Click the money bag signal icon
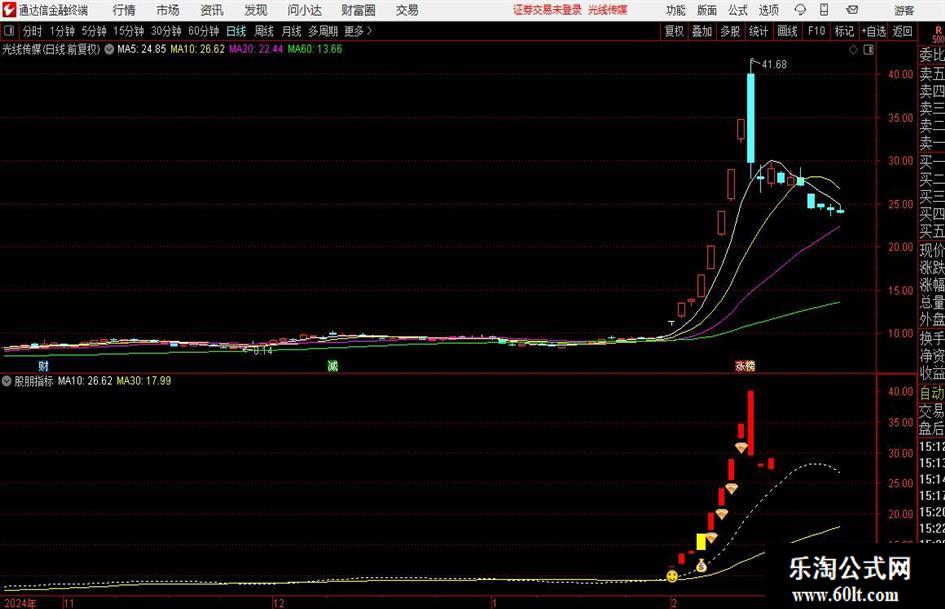The image size is (945, 609). [701, 566]
